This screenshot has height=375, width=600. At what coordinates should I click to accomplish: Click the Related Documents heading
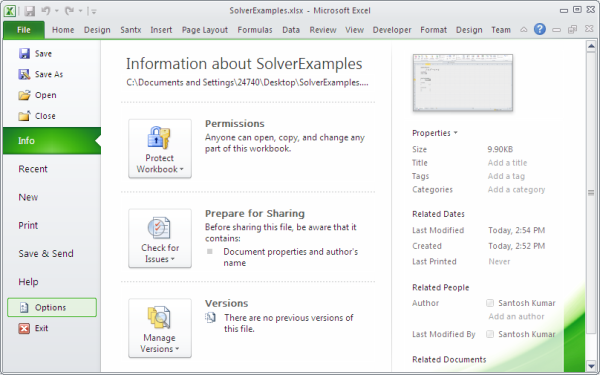coord(449,360)
